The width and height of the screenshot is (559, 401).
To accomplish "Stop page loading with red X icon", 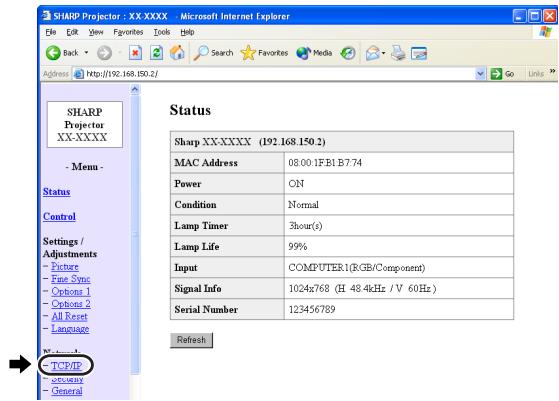I will 135,53.
